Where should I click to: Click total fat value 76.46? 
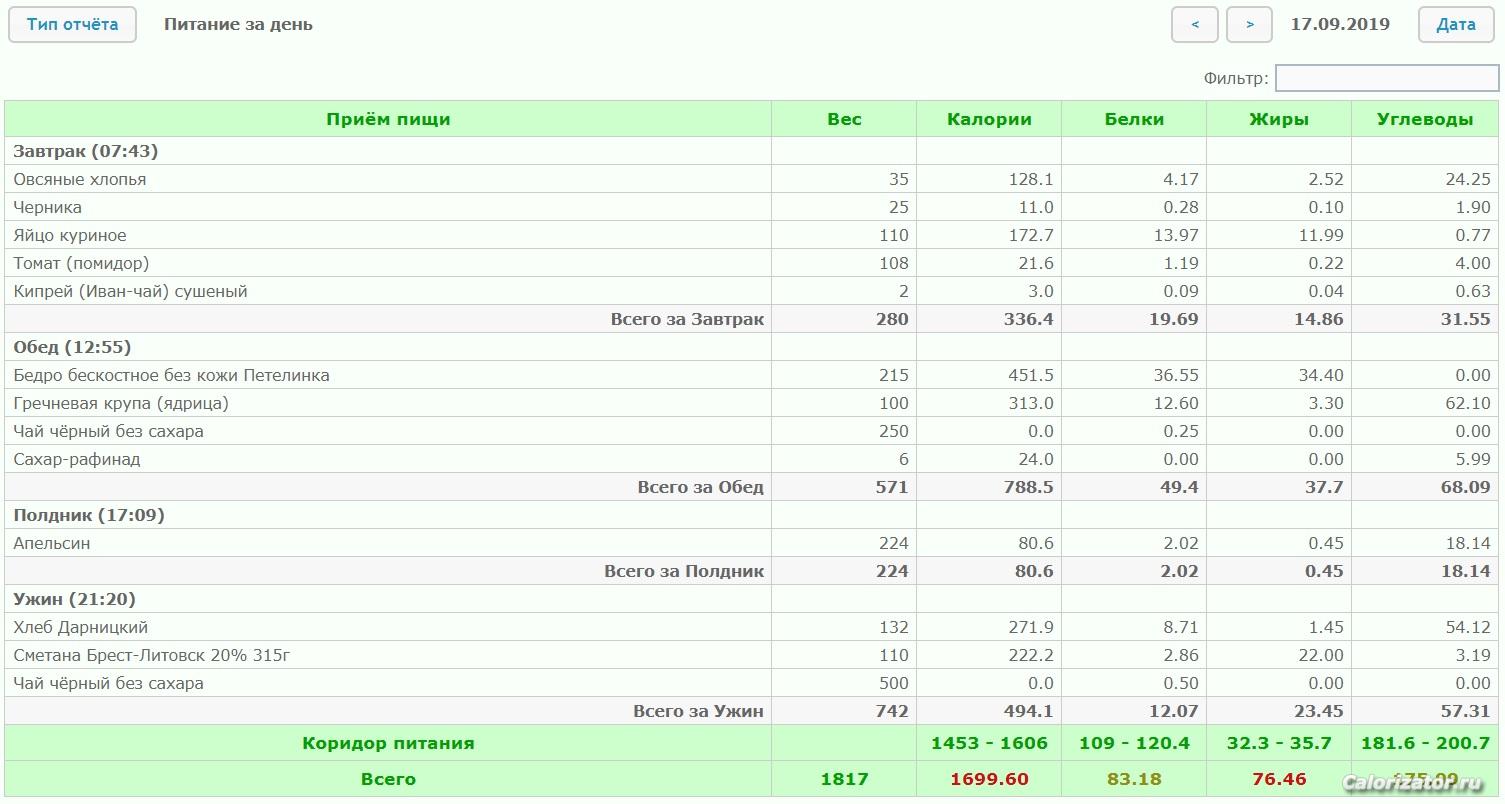(1279, 779)
